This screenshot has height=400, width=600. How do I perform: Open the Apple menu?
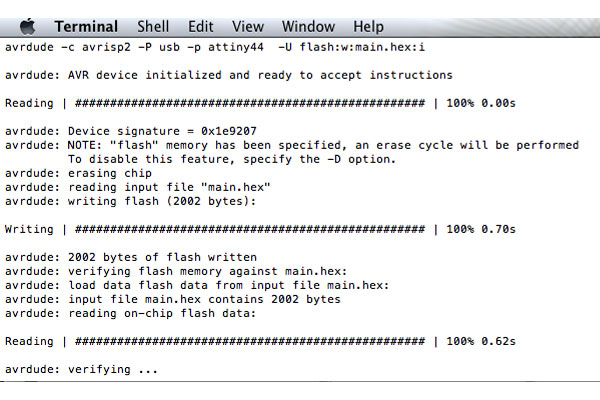click(28, 27)
